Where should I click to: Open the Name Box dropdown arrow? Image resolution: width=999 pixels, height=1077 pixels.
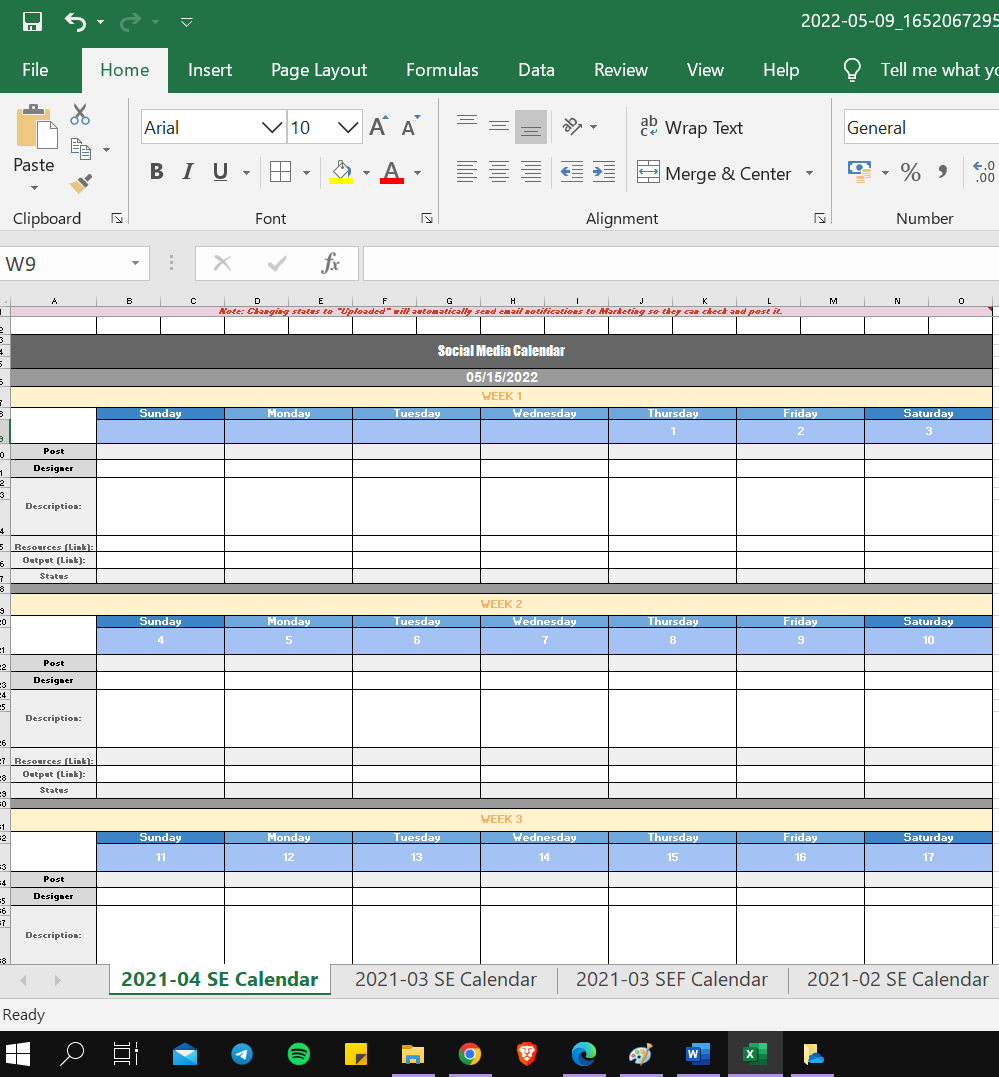click(x=135, y=264)
